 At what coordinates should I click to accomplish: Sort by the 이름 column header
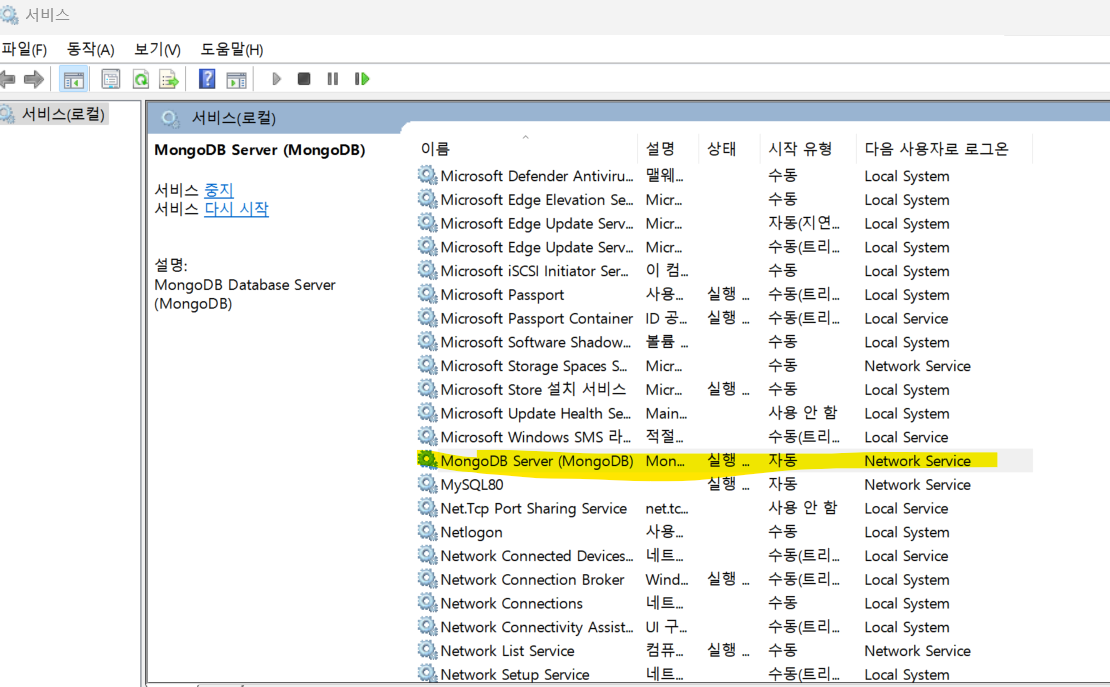435,149
